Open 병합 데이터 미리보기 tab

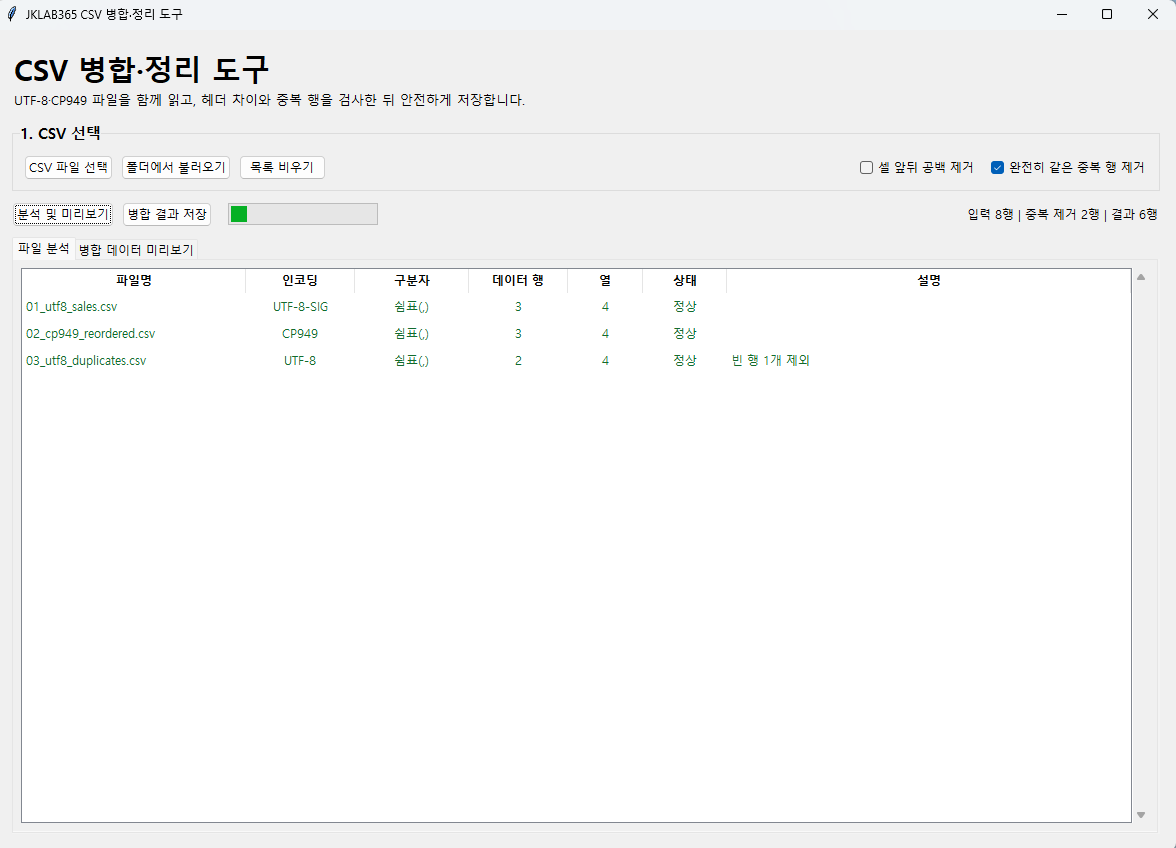tap(136, 250)
